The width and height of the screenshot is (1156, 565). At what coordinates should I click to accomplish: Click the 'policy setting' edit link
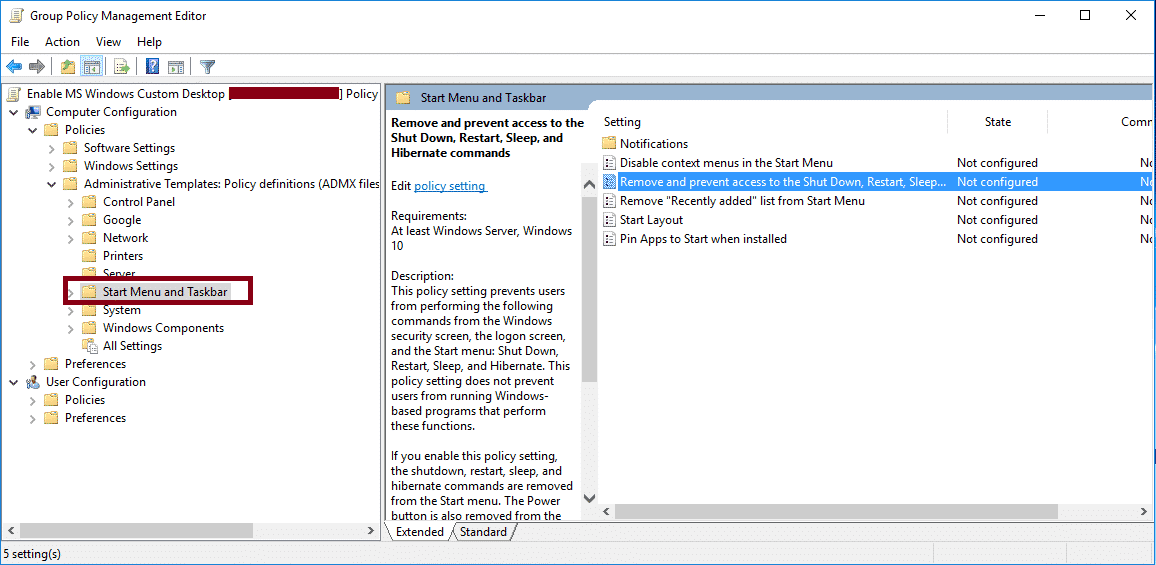[450, 186]
